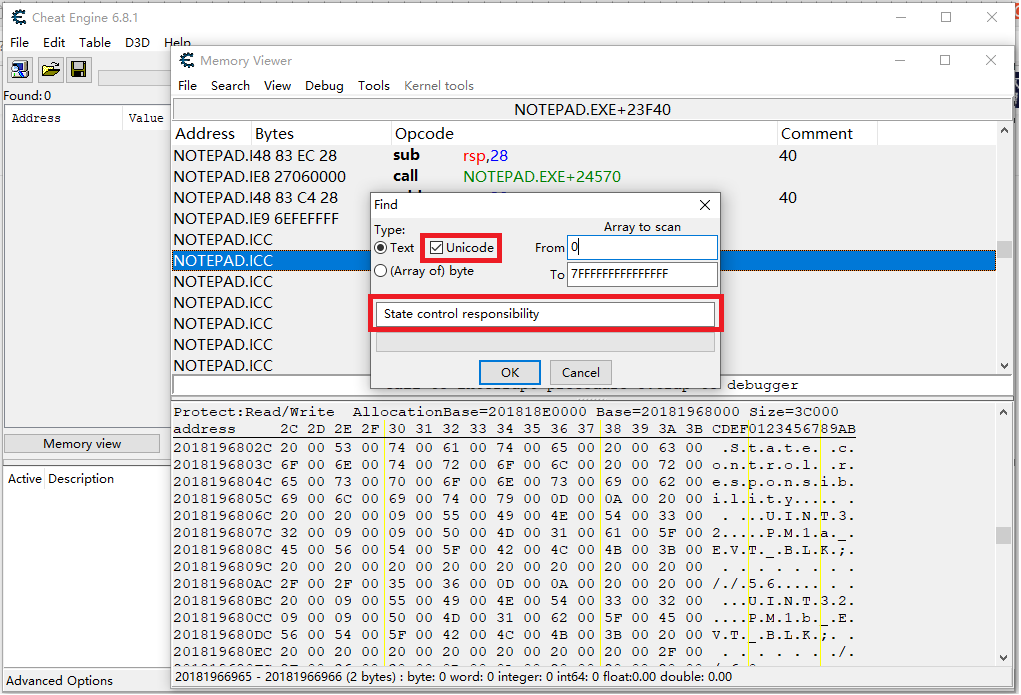This screenshot has width=1021, height=695.
Task: Open Memory Viewer Tools menu
Action: click(x=374, y=86)
